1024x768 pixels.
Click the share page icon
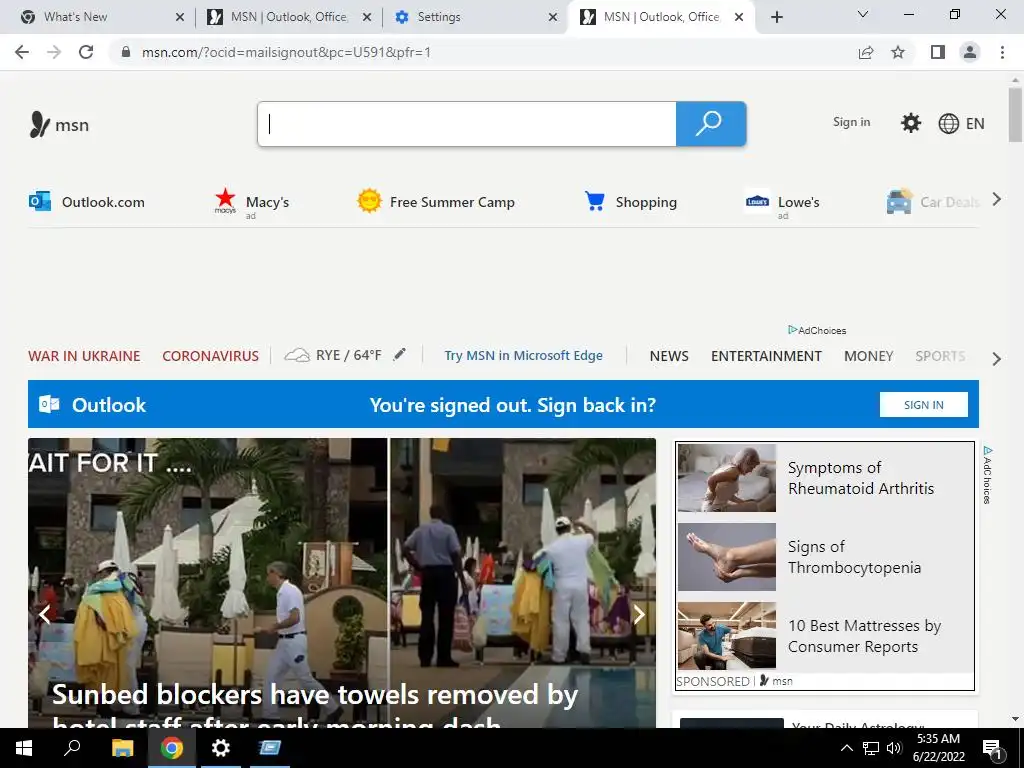pyautogui.click(x=866, y=52)
